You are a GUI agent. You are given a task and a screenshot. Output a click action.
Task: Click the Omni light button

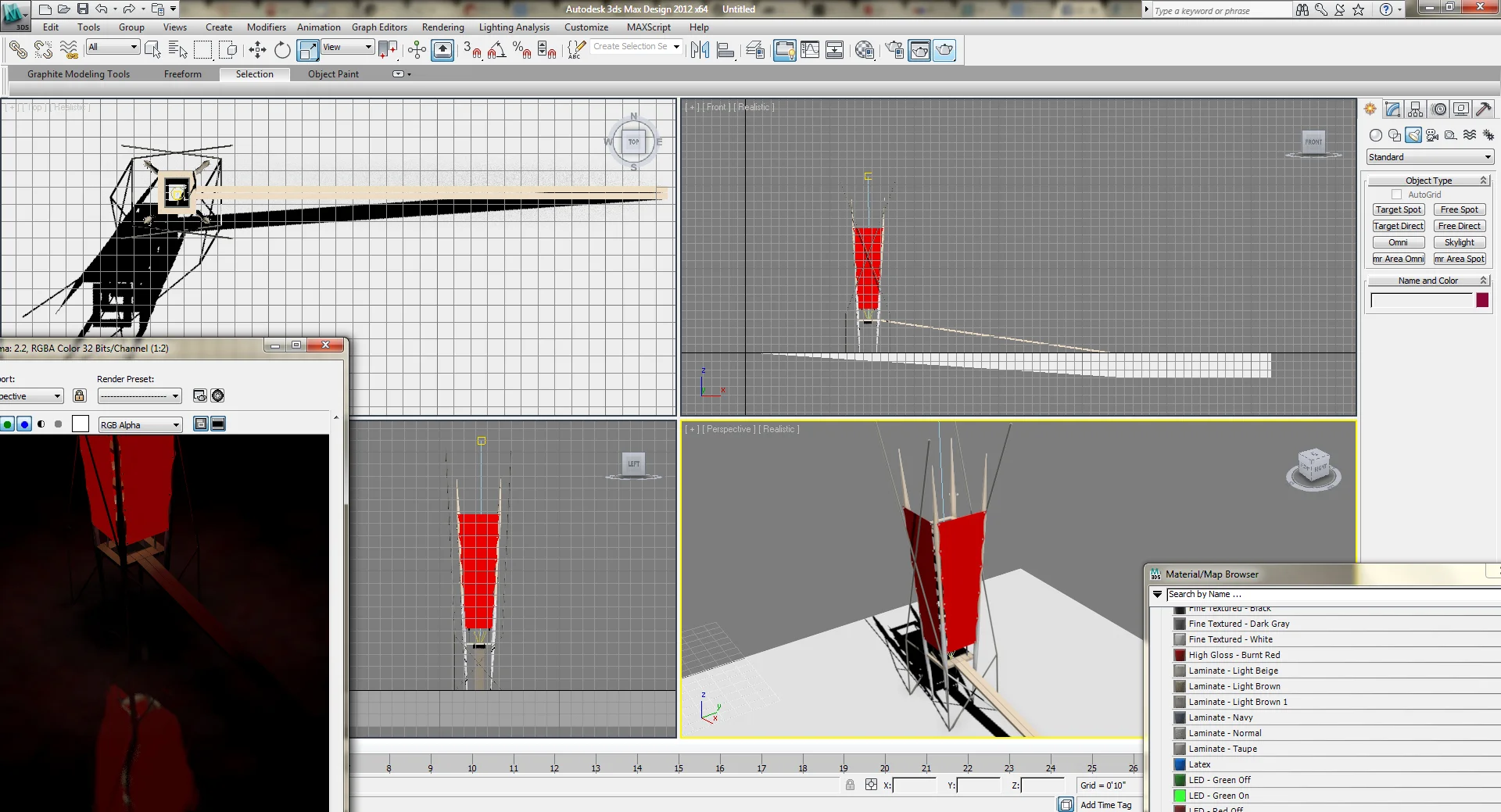pos(1399,242)
